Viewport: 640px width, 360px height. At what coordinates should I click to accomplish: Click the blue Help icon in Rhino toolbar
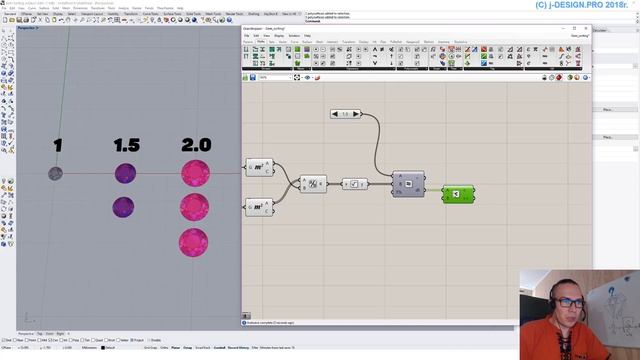(x=229, y=20)
